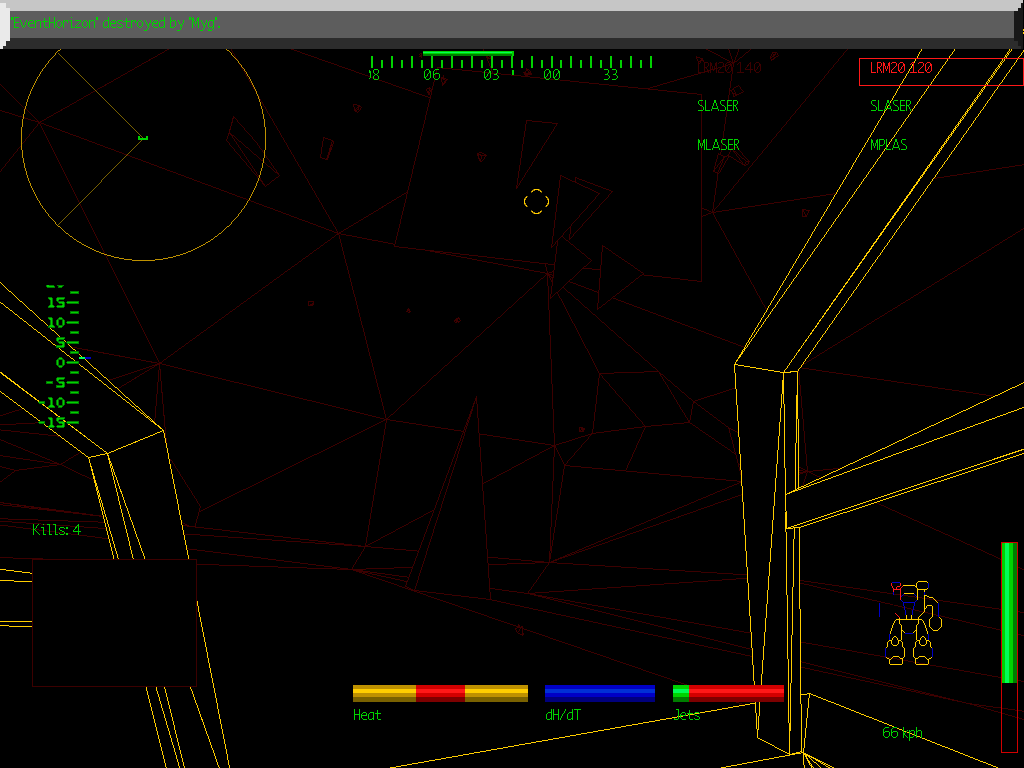
Task: Click the compass heading strip
Action: (x=510, y=66)
